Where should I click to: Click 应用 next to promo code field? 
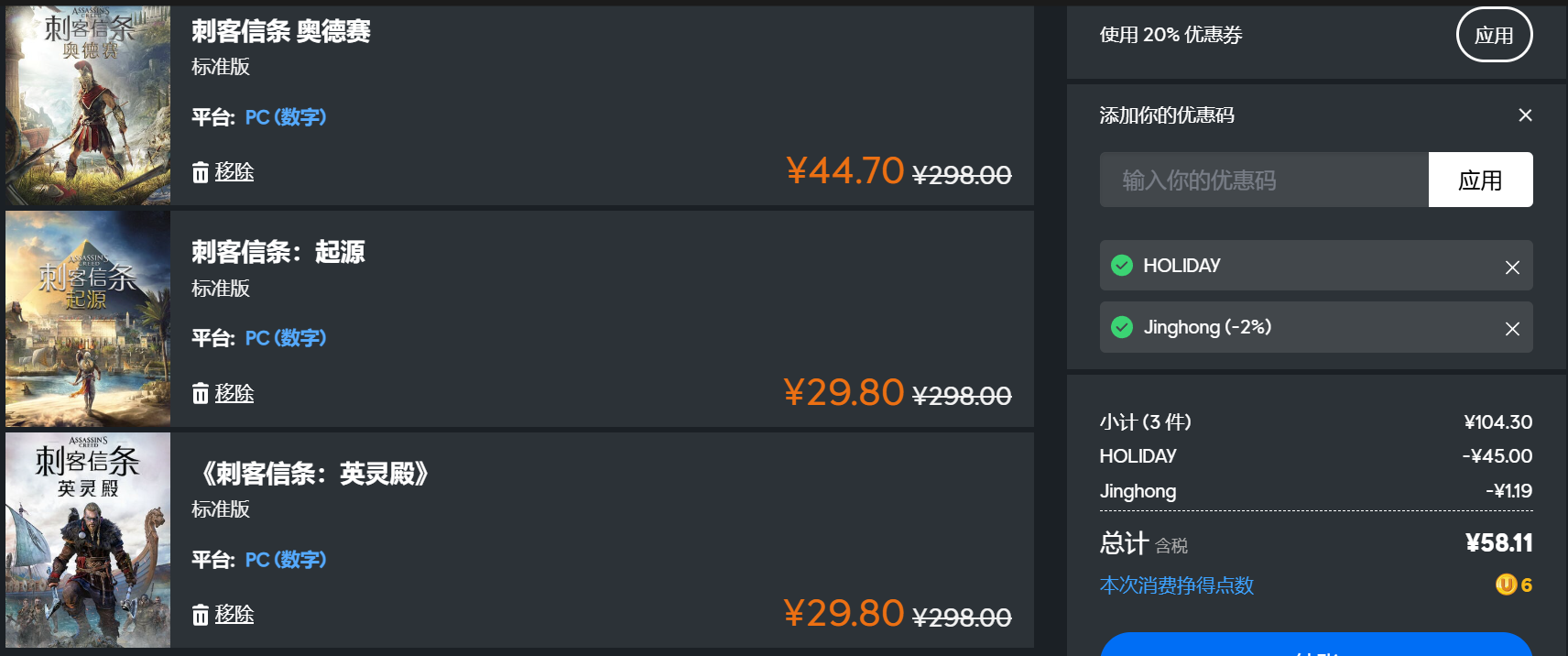pos(1480,180)
